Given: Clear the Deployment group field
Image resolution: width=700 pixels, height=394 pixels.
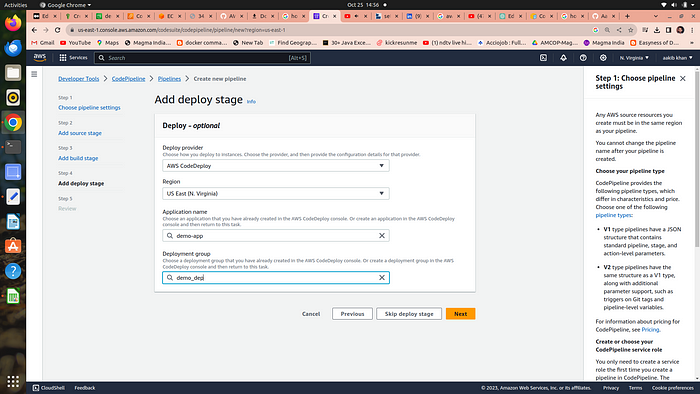Looking at the screenshot, I should pos(382,278).
